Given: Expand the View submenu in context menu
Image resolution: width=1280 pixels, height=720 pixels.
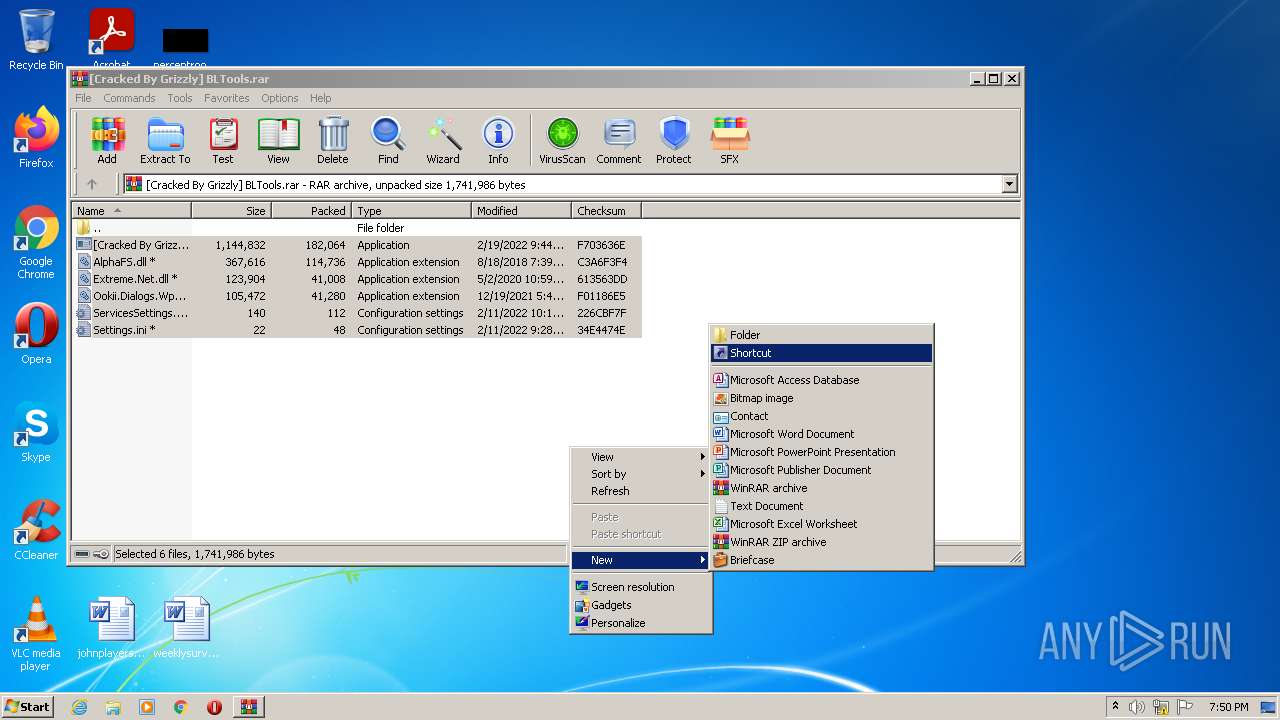Looking at the screenshot, I should [640, 457].
